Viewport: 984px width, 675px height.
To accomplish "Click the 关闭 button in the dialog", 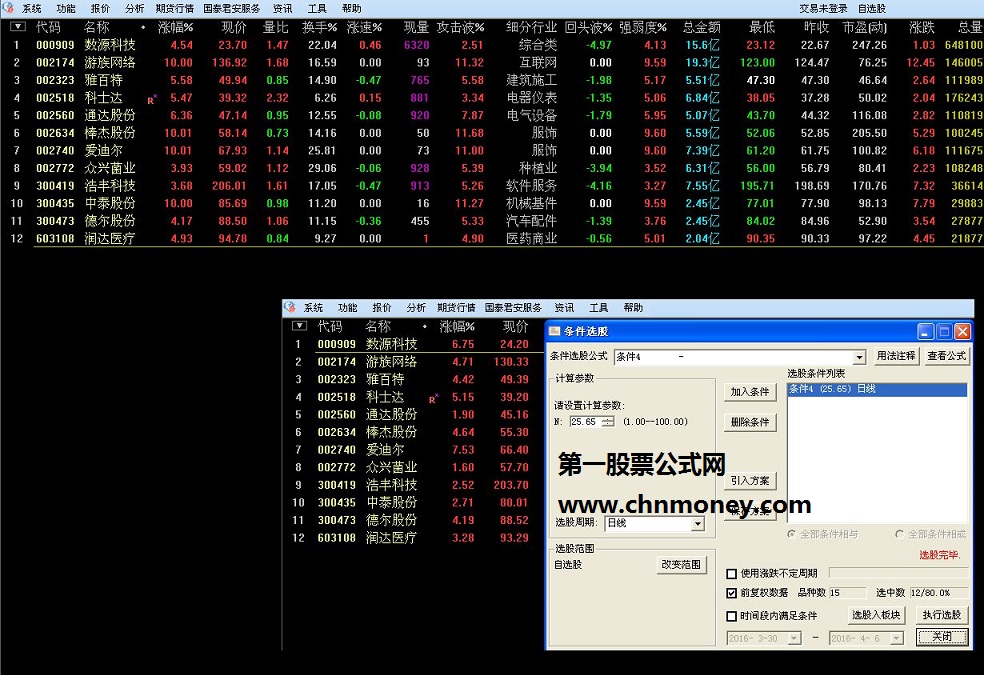I will click(x=941, y=637).
